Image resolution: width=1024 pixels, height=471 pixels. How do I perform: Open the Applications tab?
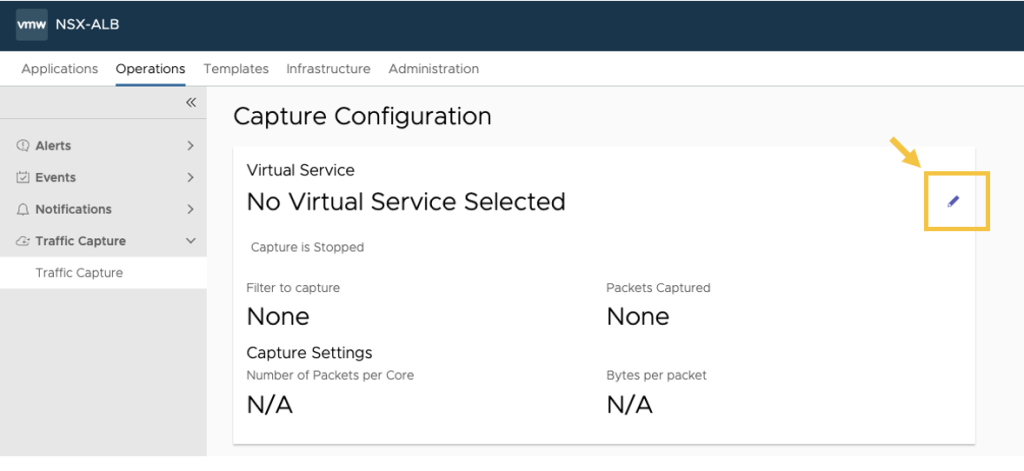point(60,69)
